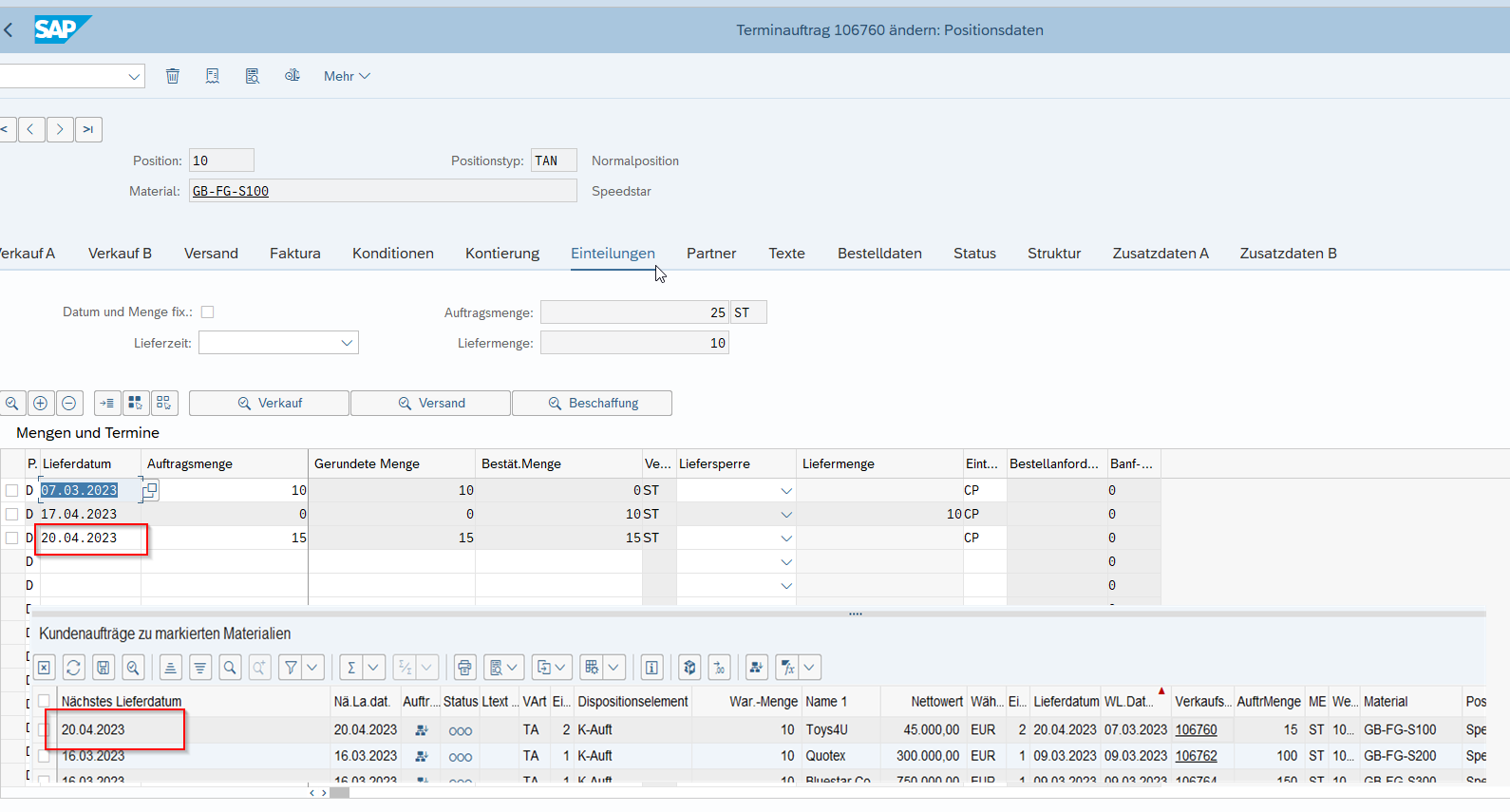Click the sort ascending icon
This screenshot has width=1510, height=812.
tap(171, 668)
